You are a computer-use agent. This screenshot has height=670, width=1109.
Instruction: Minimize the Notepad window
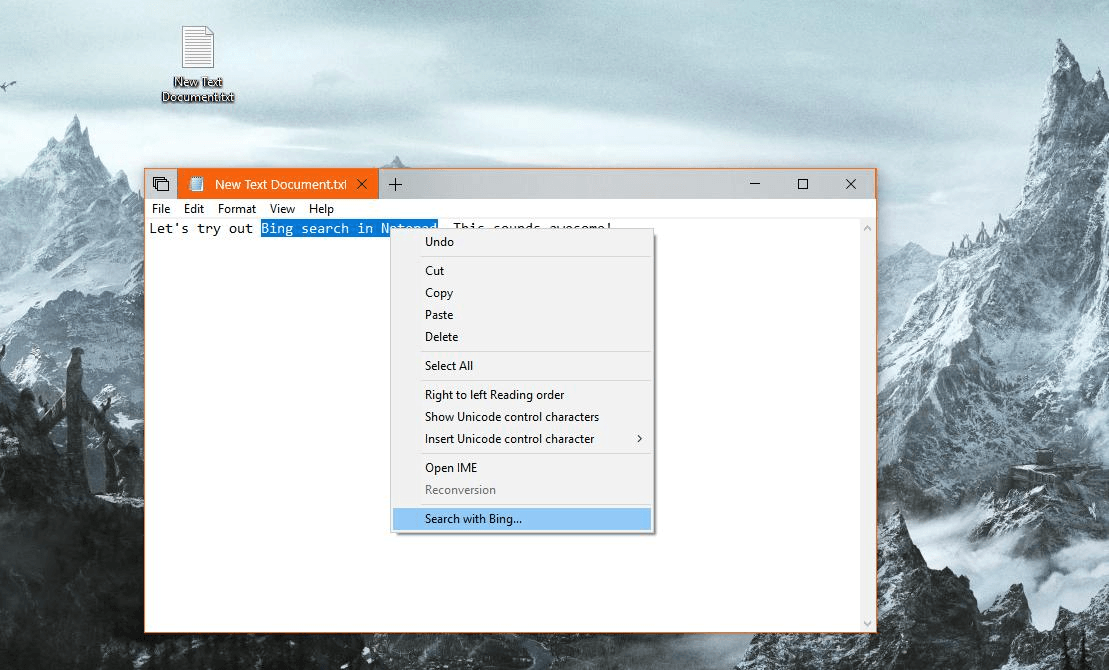coord(755,184)
